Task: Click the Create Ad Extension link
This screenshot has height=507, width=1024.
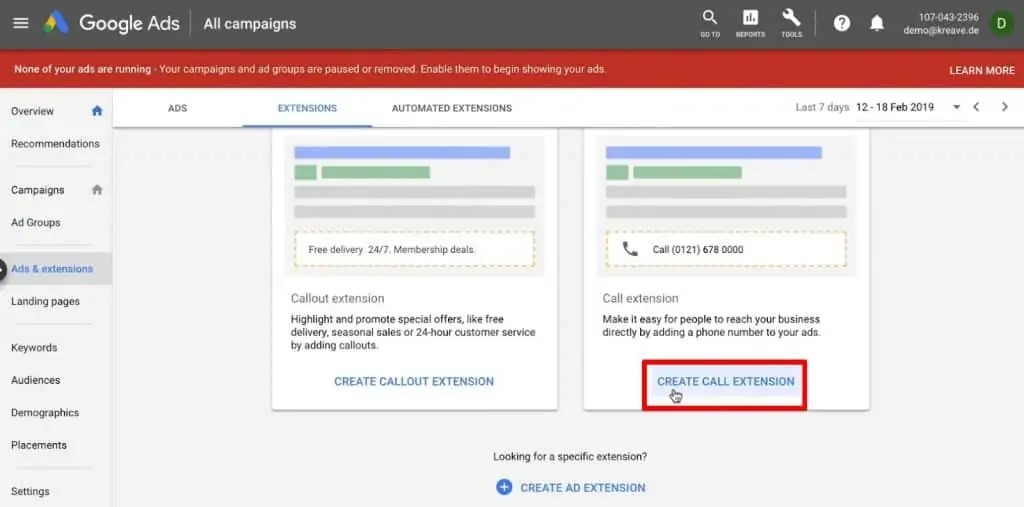Action: click(583, 487)
